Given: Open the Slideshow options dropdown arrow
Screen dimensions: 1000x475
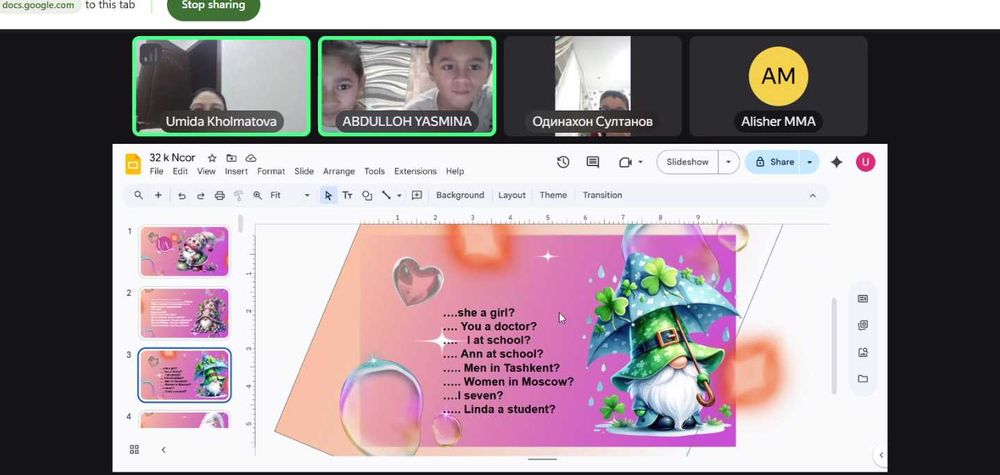Looking at the screenshot, I should click(x=728, y=162).
